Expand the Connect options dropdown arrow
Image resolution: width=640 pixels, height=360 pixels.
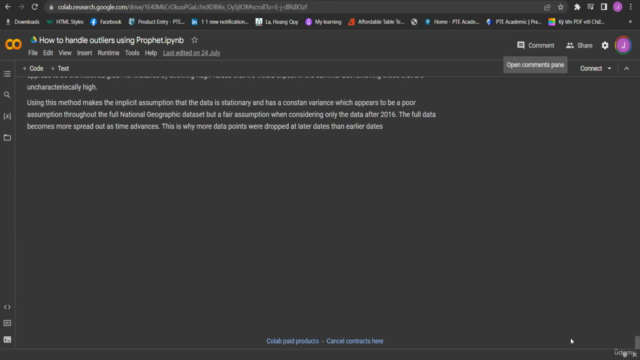point(609,69)
